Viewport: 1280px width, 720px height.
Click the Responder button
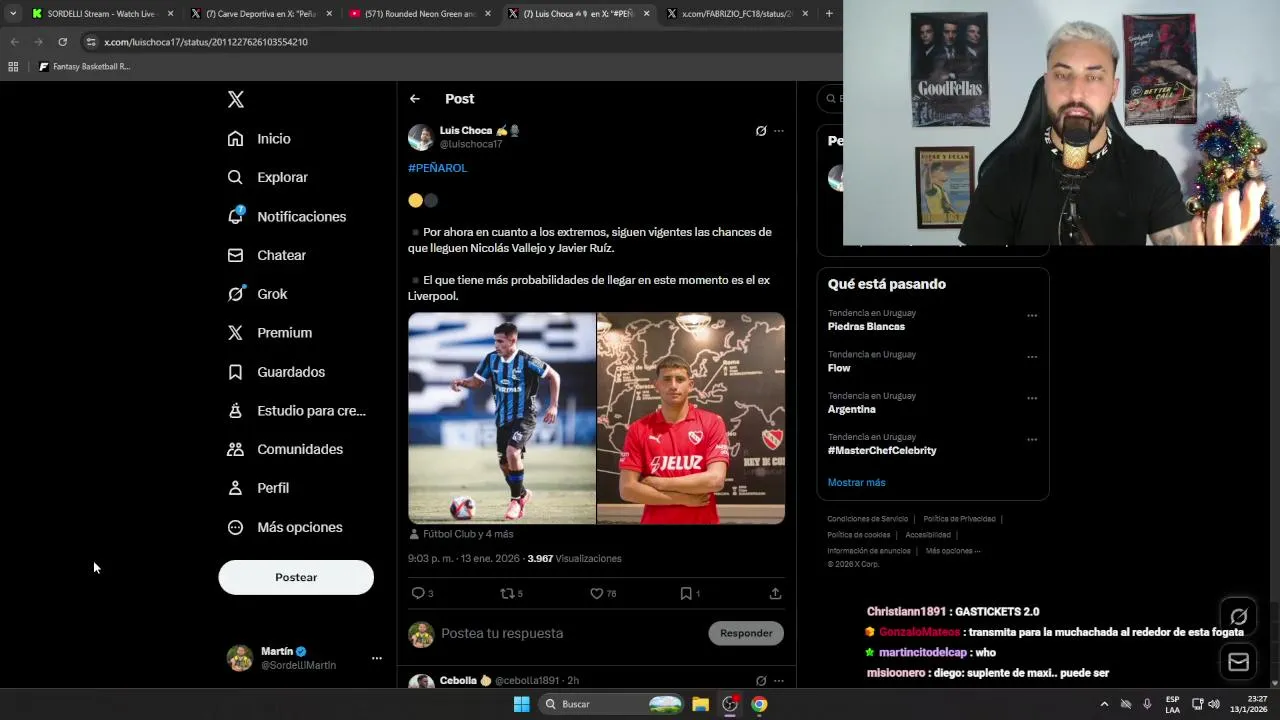746,633
